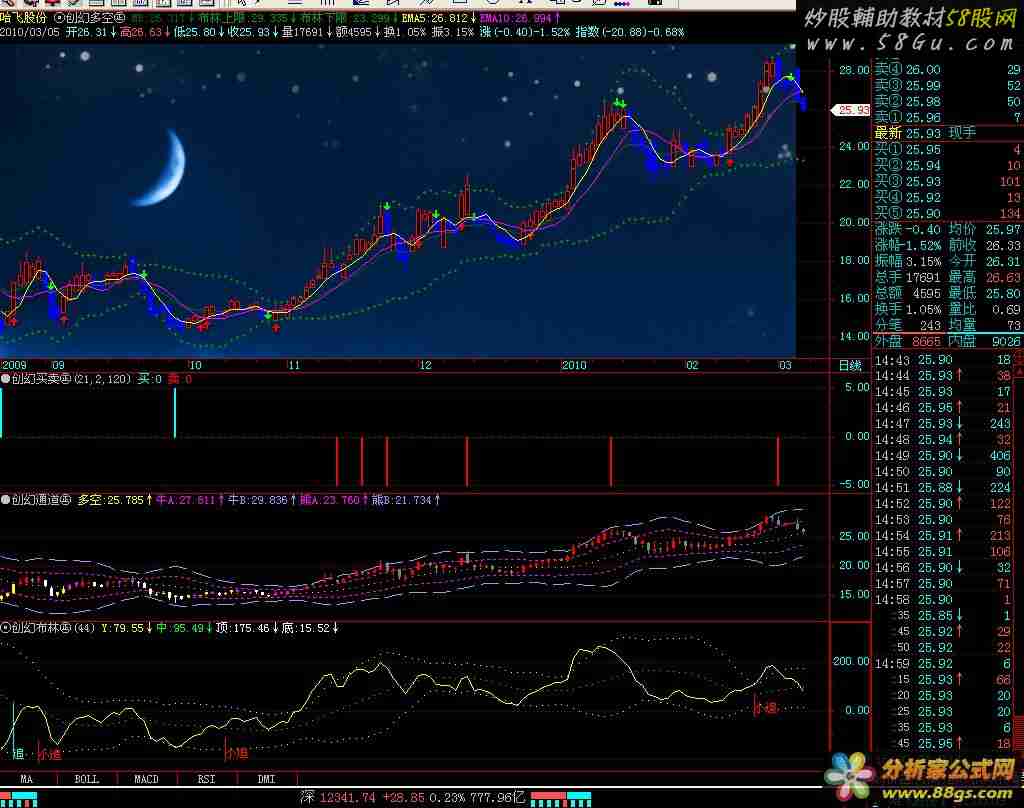The height and width of the screenshot is (808, 1024).
Task: Select the 买⑤ 25.90 bid row
Action: 948,213
